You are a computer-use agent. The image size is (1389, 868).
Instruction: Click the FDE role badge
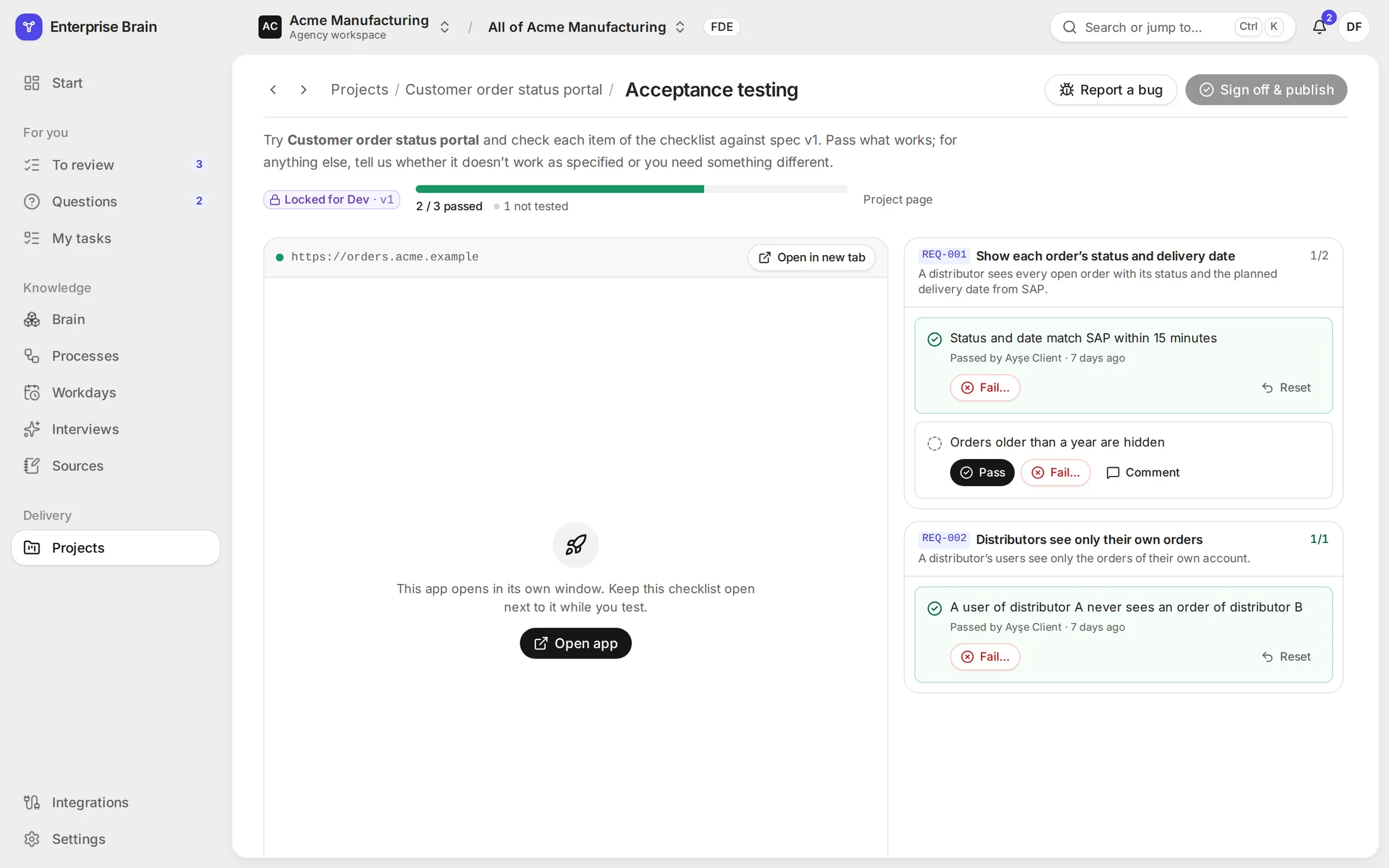pyautogui.click(x=722, y=27)
